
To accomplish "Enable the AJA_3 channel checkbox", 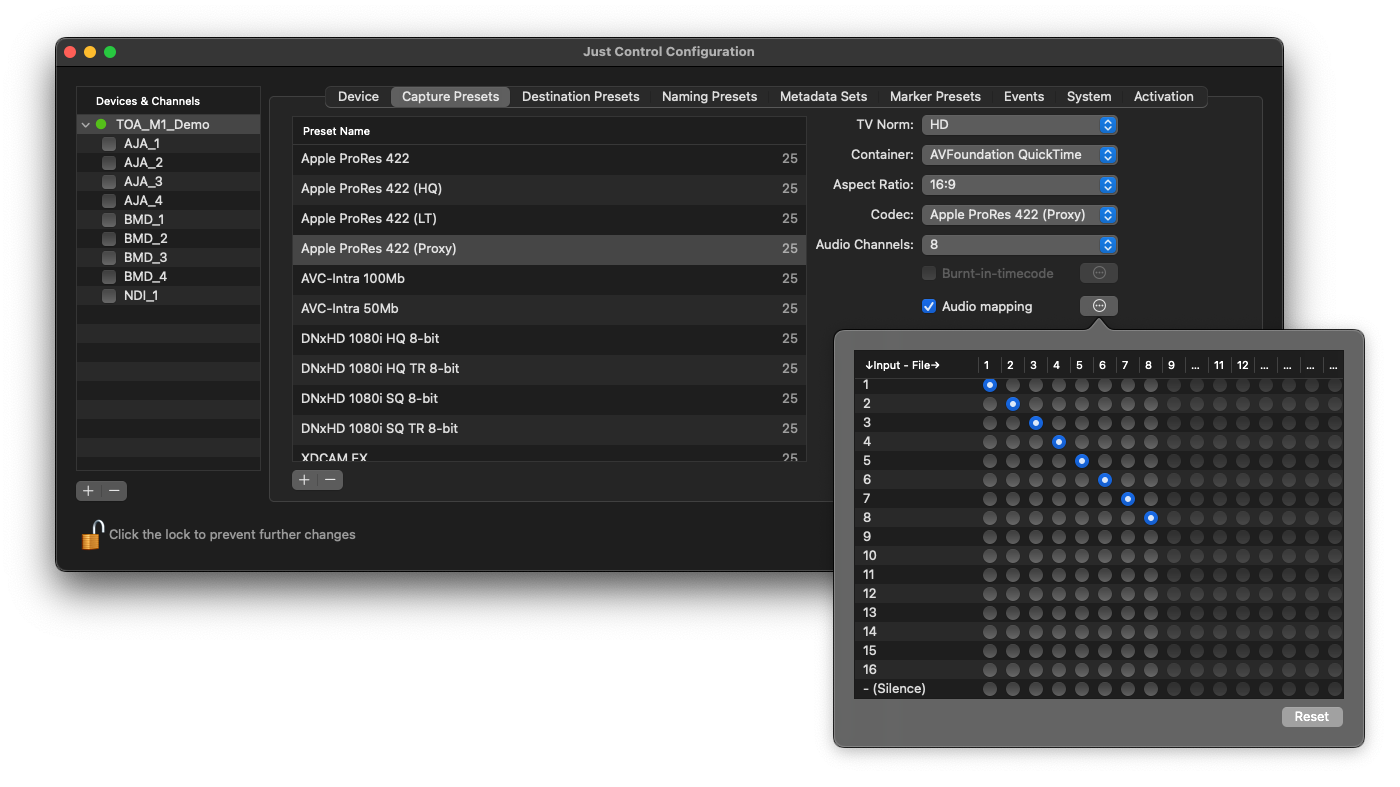I will click(109, 182).
